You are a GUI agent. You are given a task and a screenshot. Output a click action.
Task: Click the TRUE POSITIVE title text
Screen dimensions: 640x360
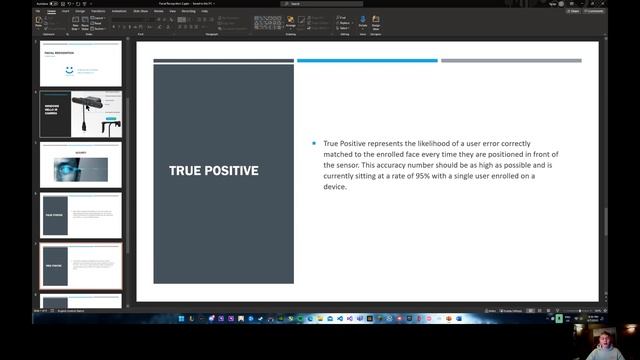tap(214, 171)
